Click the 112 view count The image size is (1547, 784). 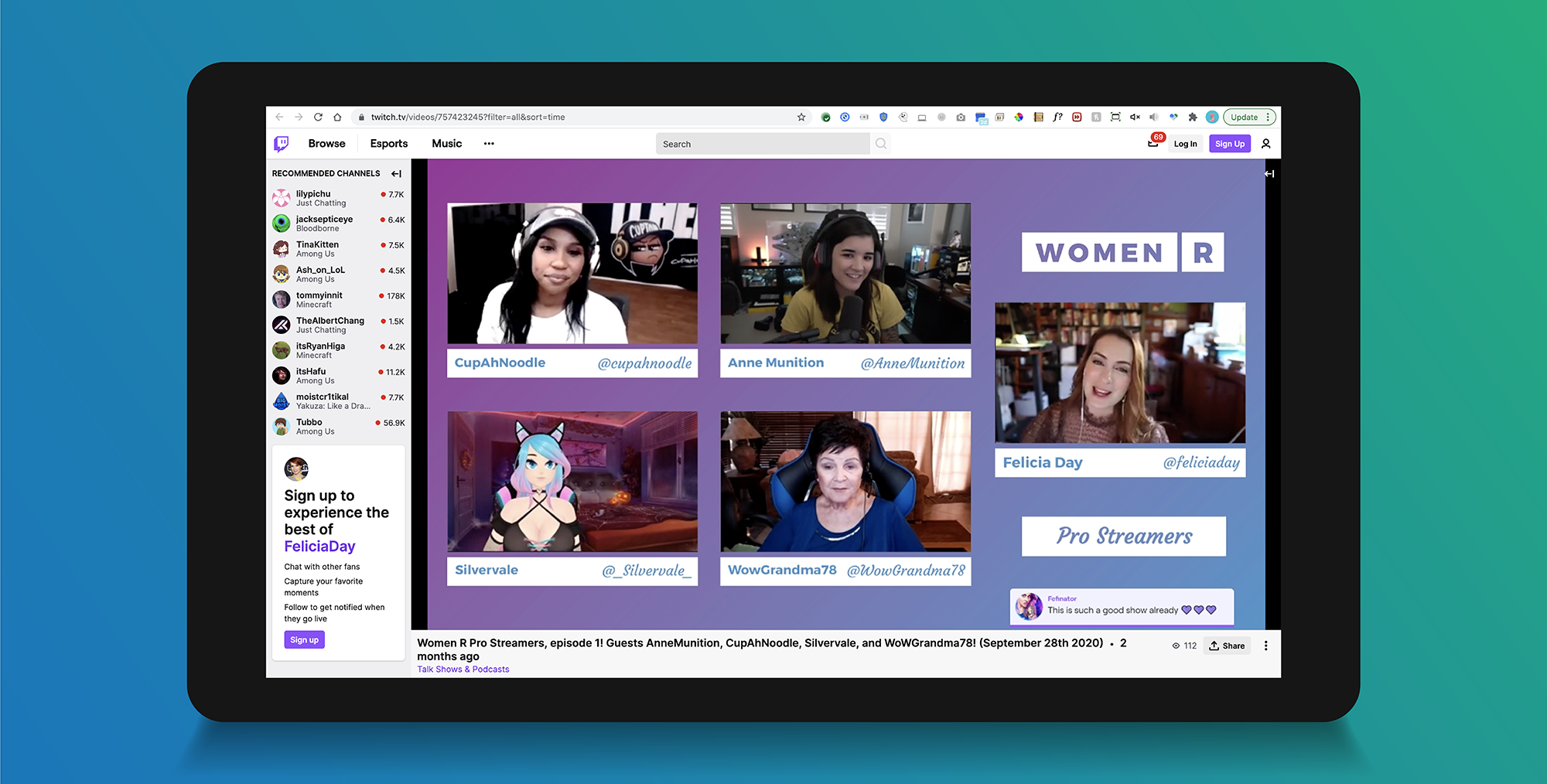[1184, 646]
